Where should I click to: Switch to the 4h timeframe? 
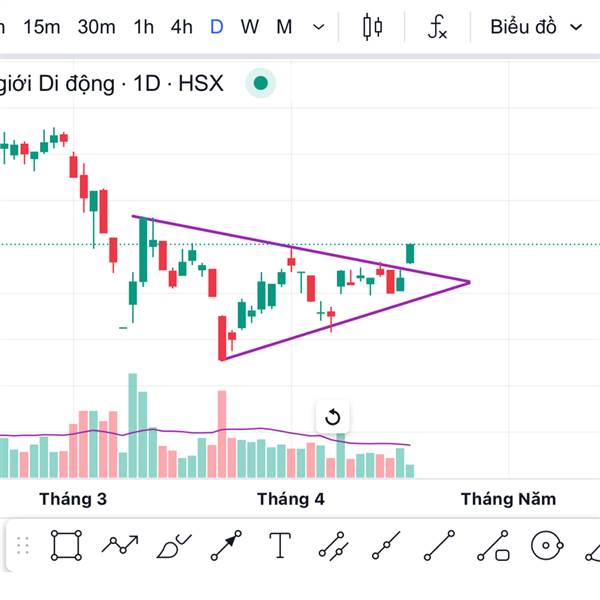181,27
